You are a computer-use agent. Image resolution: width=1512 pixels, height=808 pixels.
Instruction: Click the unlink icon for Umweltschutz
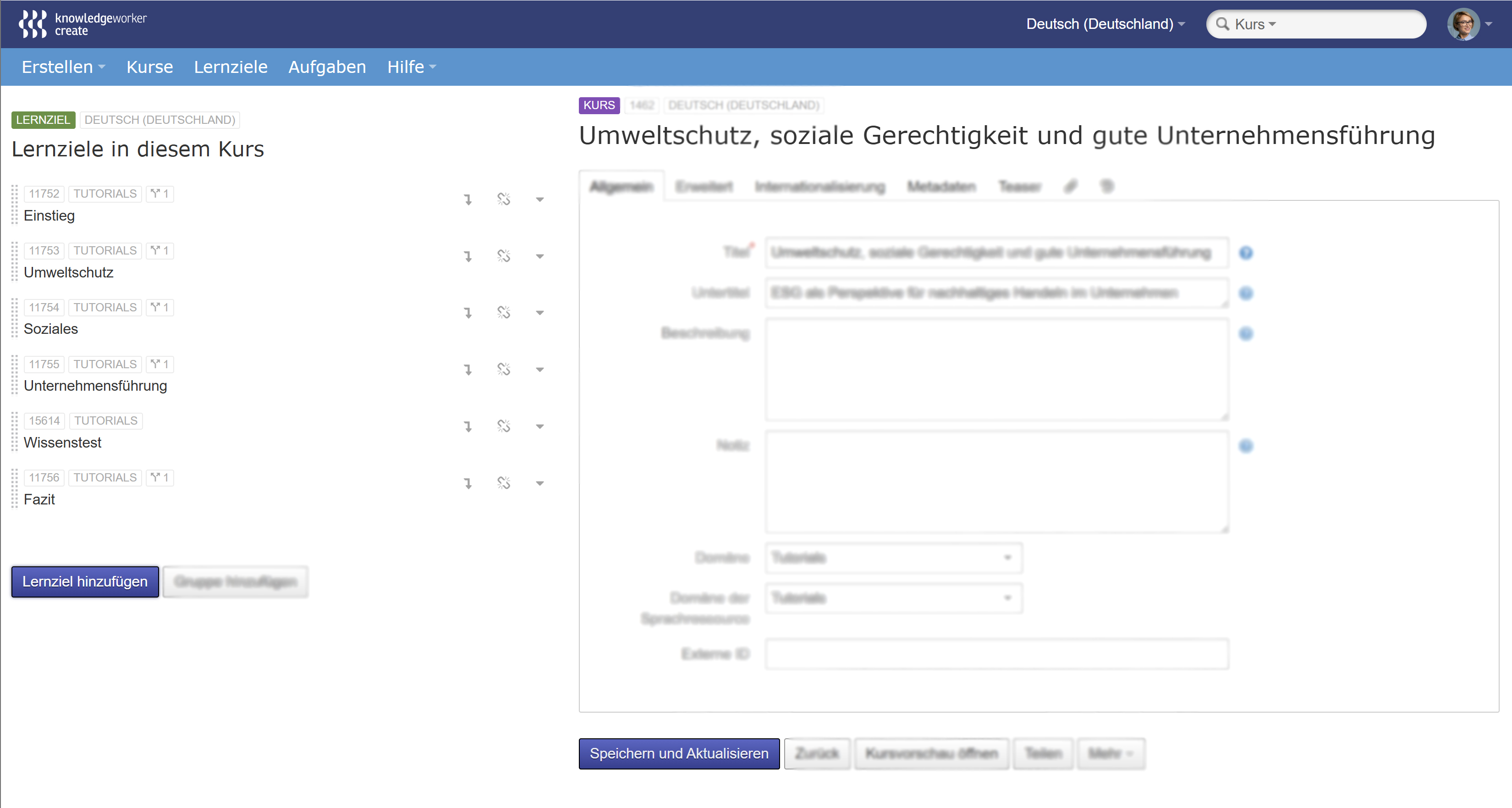point(504,256)
